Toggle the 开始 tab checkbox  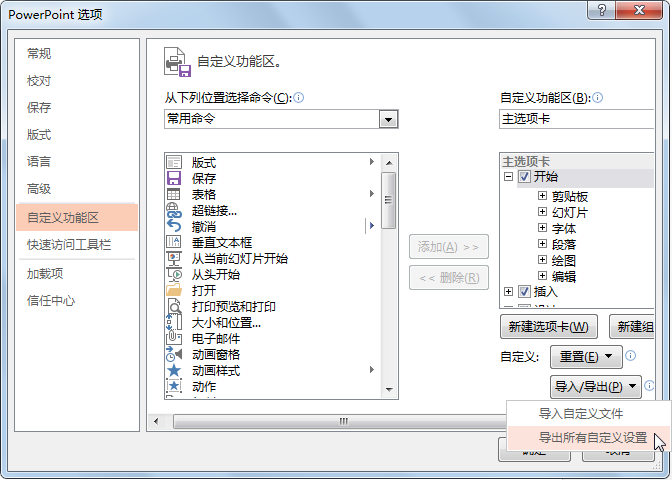[524, 177]
